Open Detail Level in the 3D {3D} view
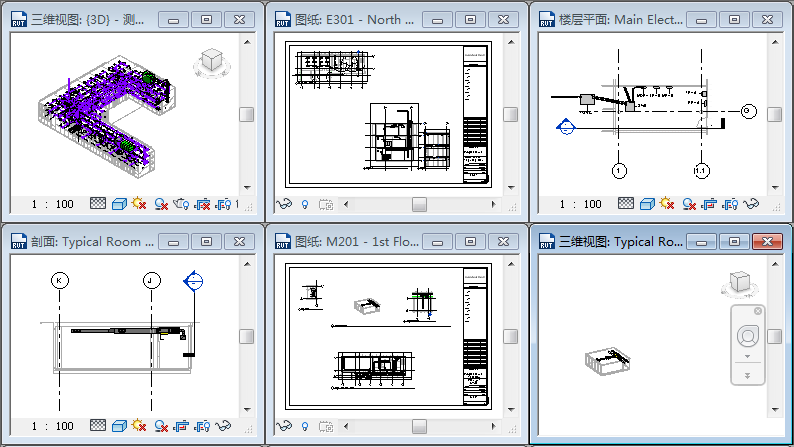Image resolution: width=794 pixels, height=447 pixels. click(98, 204)
